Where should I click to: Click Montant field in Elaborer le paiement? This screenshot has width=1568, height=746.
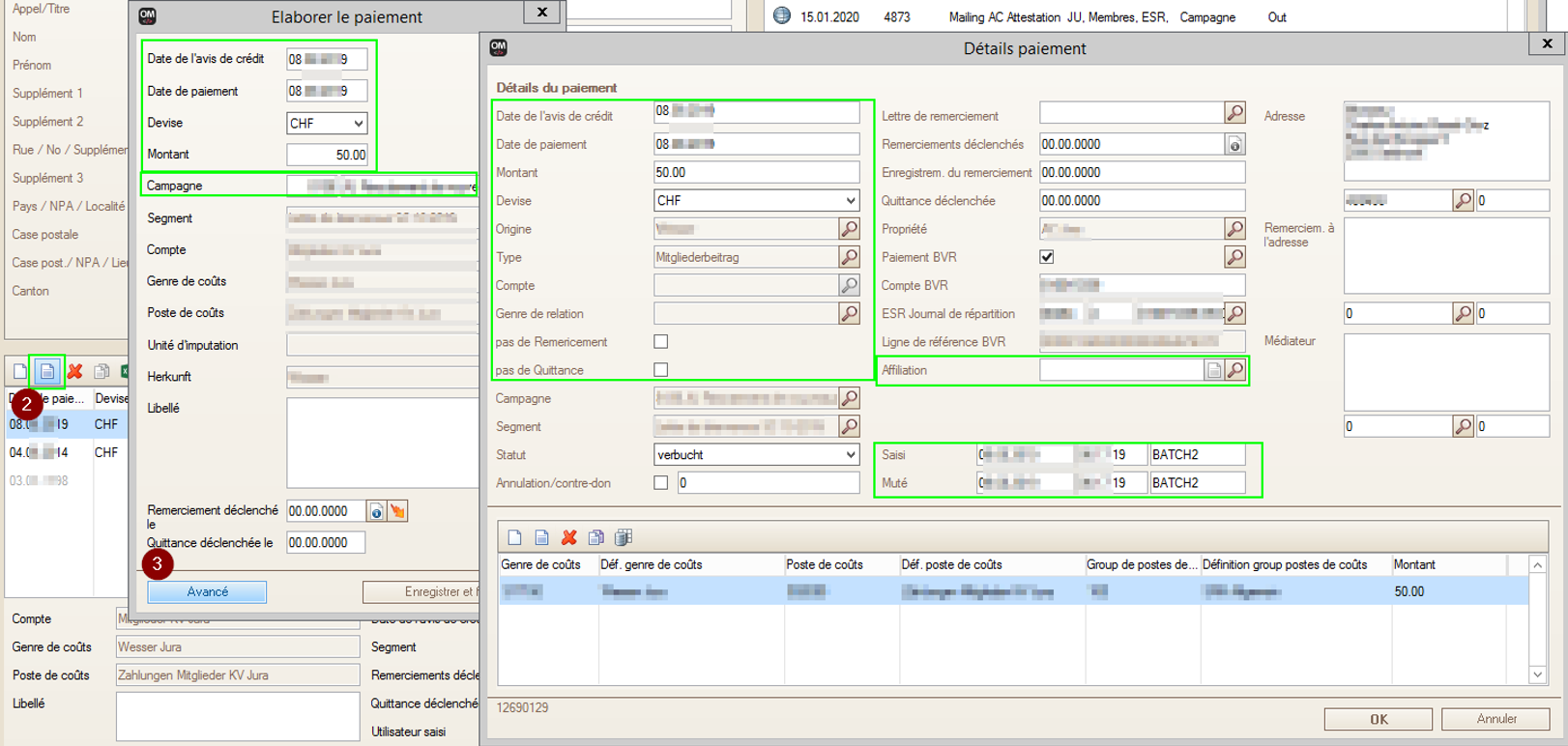327,155
